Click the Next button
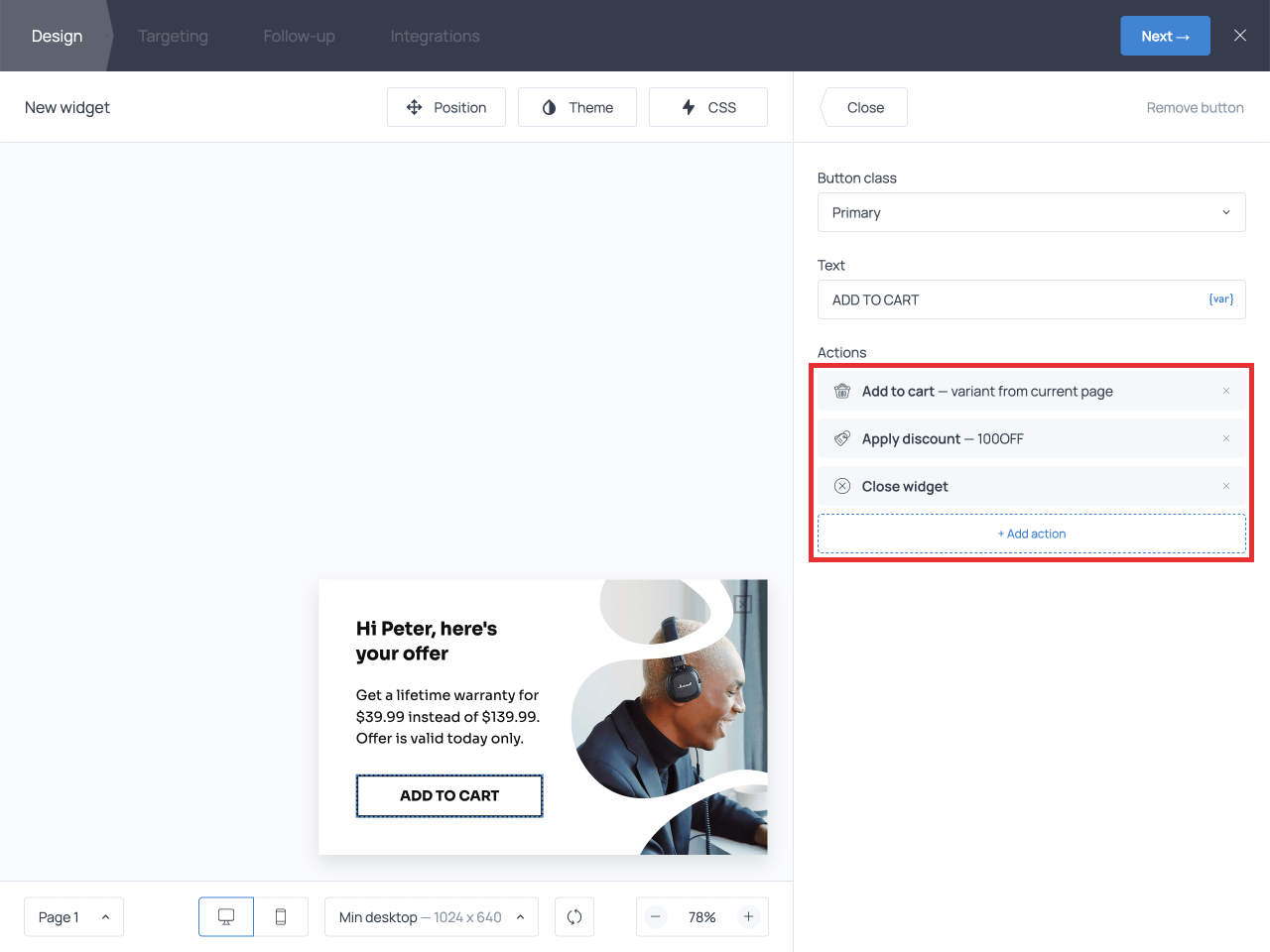Viewport: 1270px width, 952px height. [x=1165, y=36]
